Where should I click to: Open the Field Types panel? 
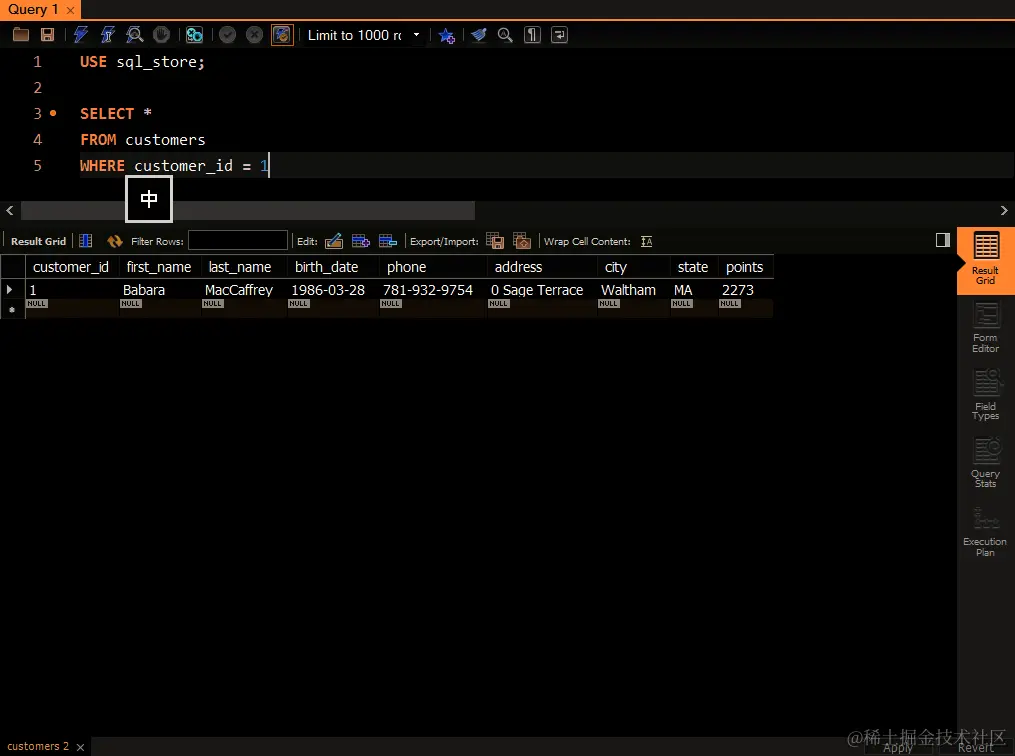coord(985,395)
